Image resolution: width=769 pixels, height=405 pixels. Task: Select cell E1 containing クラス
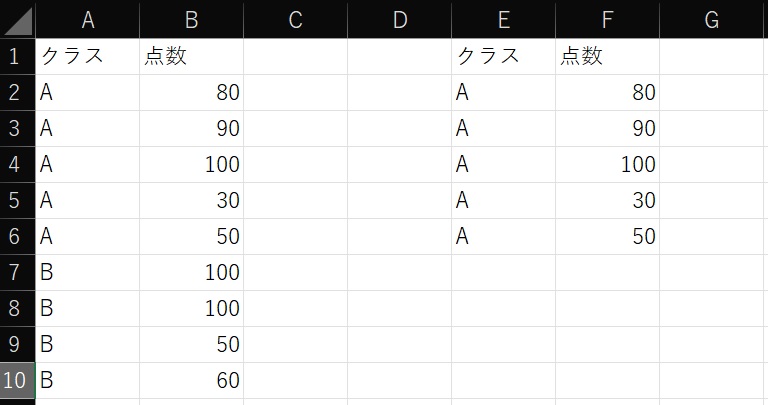click(503, 56)
